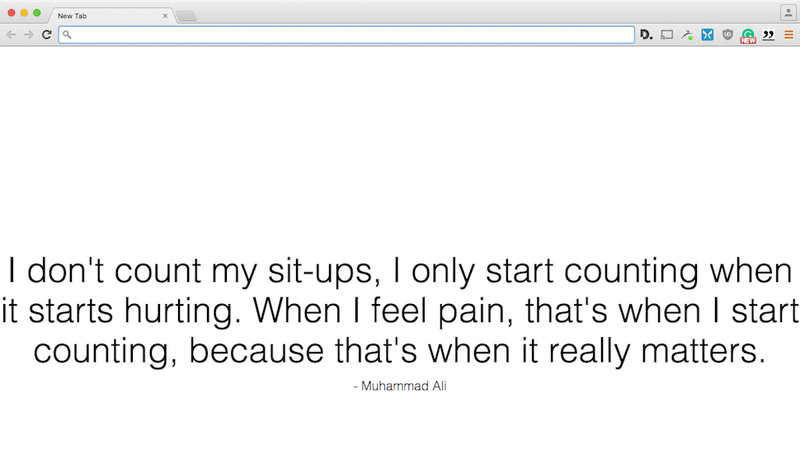This screenshot has height=450, width=800.
Task: Open the Grammarly extension with NEW badge
Action: pos(748,36)
